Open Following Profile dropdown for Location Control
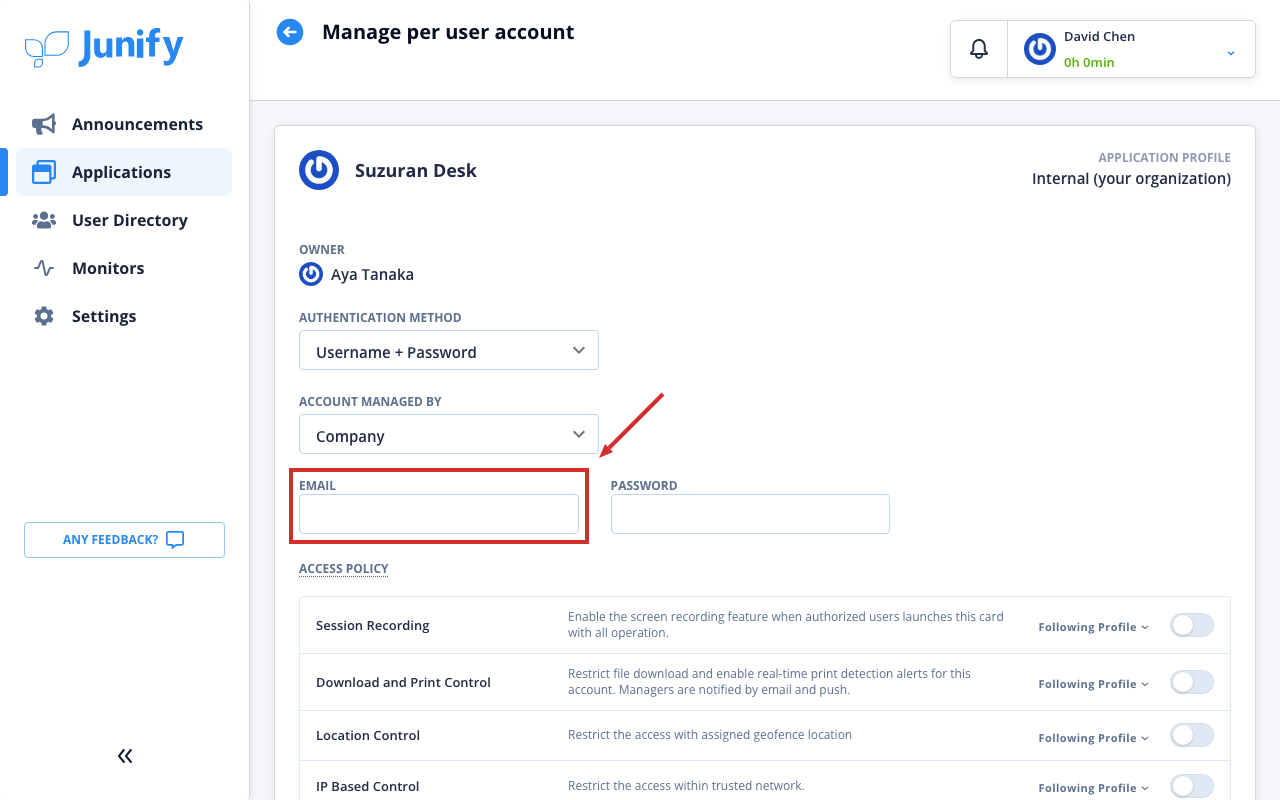This screenshot has width=1280, height=800. click(x=1094, y=738)
